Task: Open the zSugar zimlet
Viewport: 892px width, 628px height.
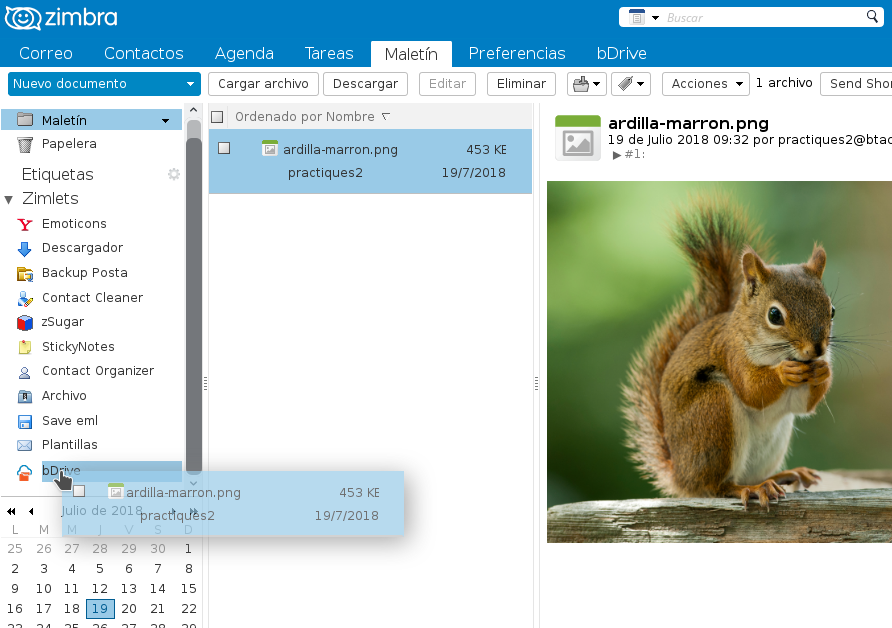Action: [63, 322]
